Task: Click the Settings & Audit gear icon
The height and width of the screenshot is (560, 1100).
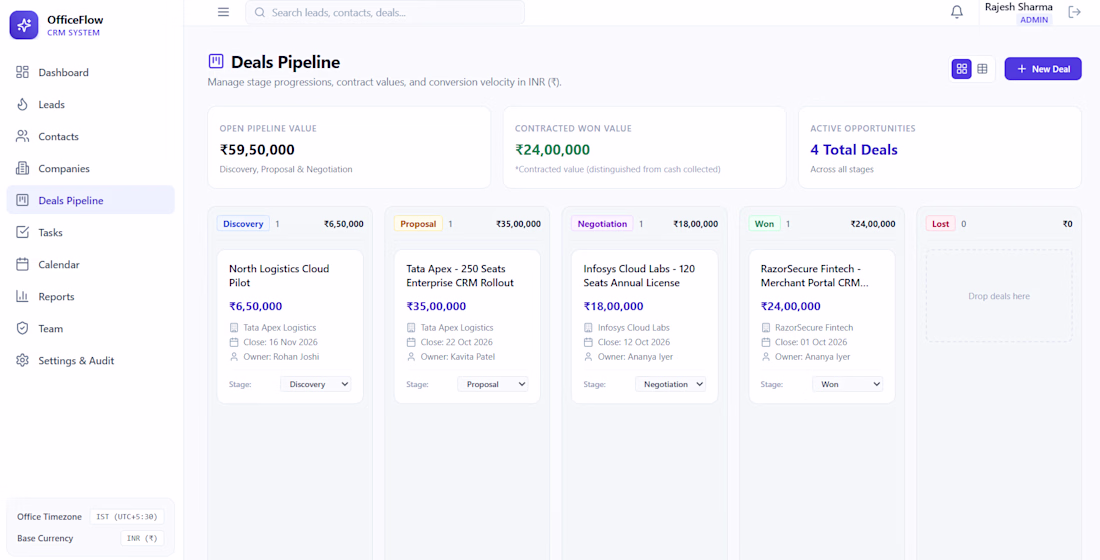Action: point(22,361)
